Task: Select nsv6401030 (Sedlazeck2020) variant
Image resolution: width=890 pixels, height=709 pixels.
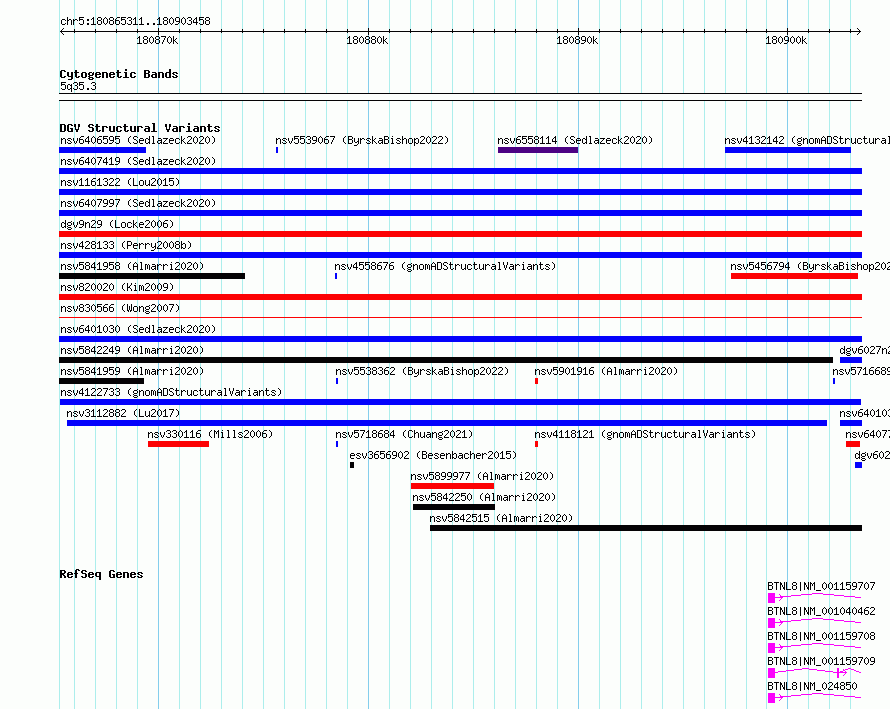Action: pyautogui.click(x=138, y=329)
